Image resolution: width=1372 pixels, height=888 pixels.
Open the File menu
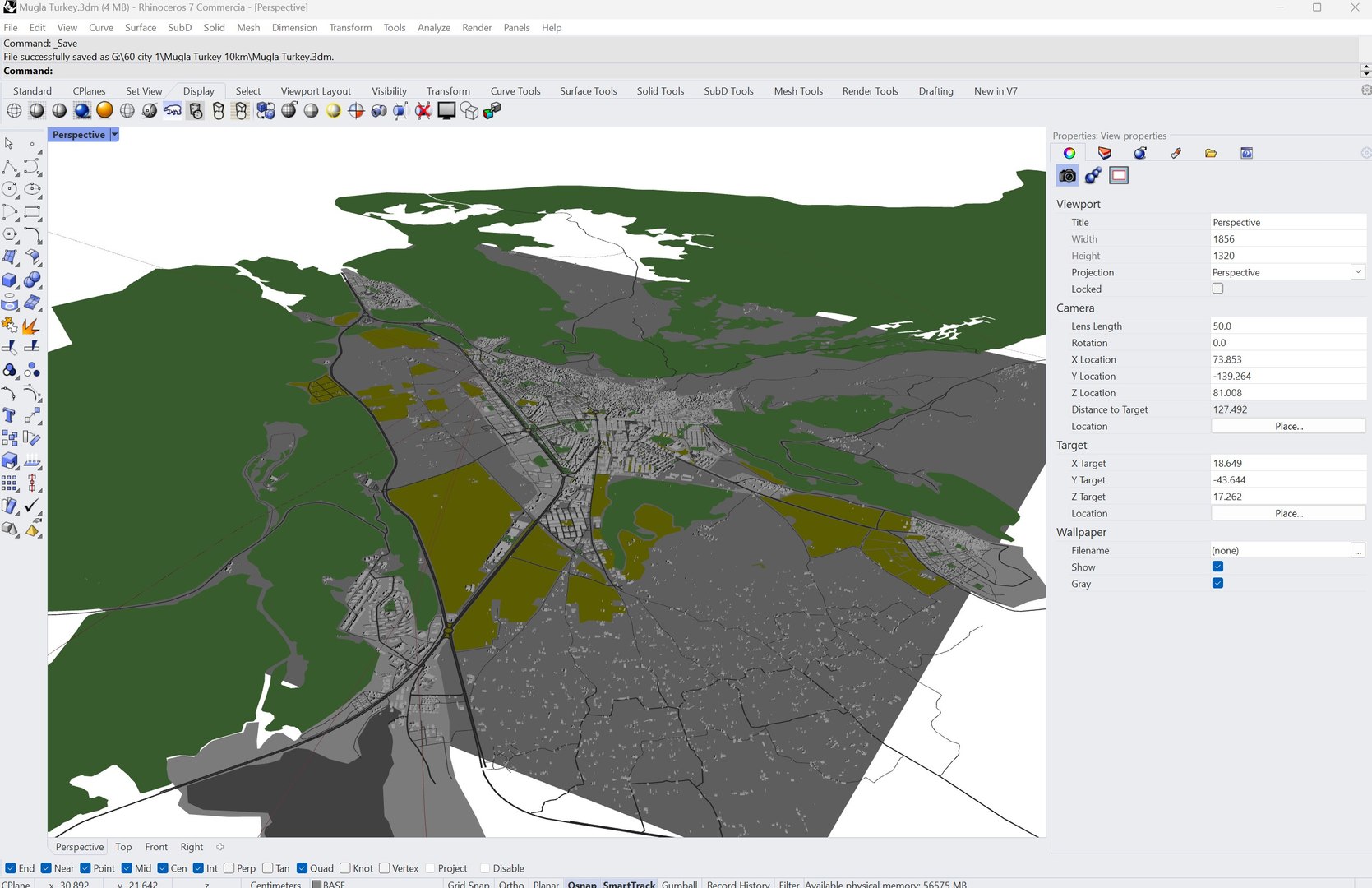point(11,27)
